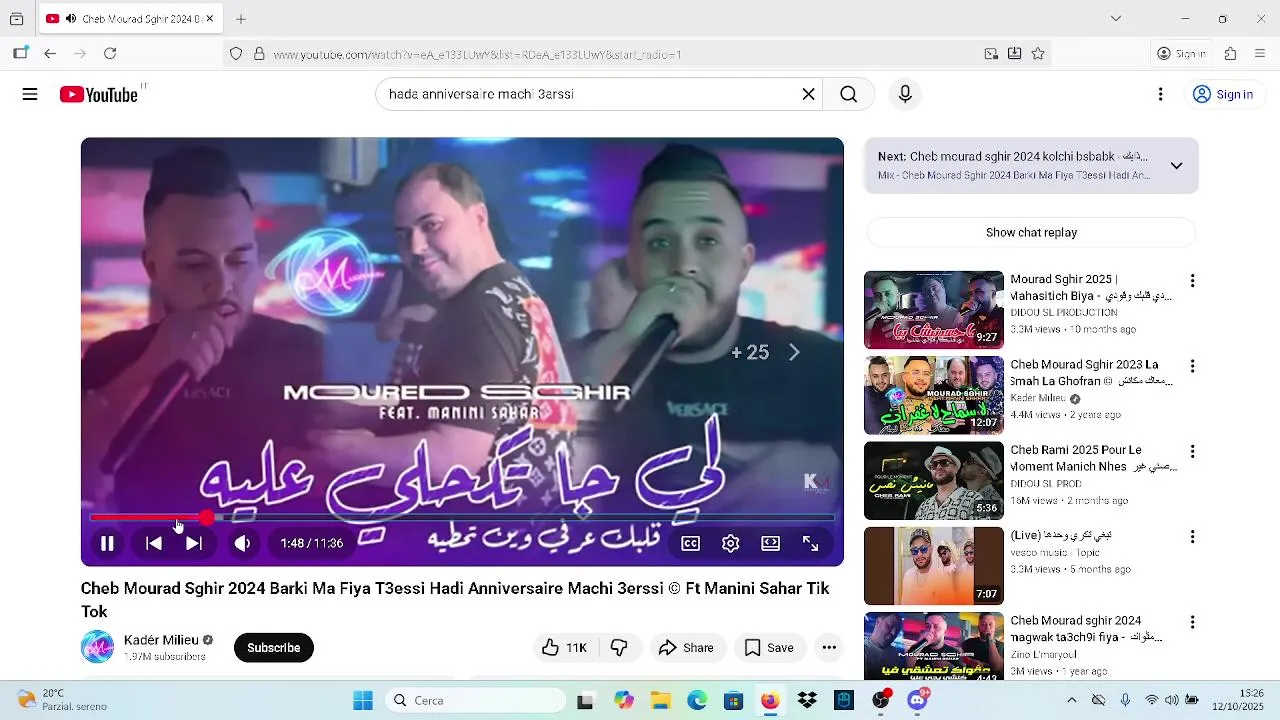This screenshot has height=720, width=1280.
Task: Pause the video playback
Action: coord(107,543)
